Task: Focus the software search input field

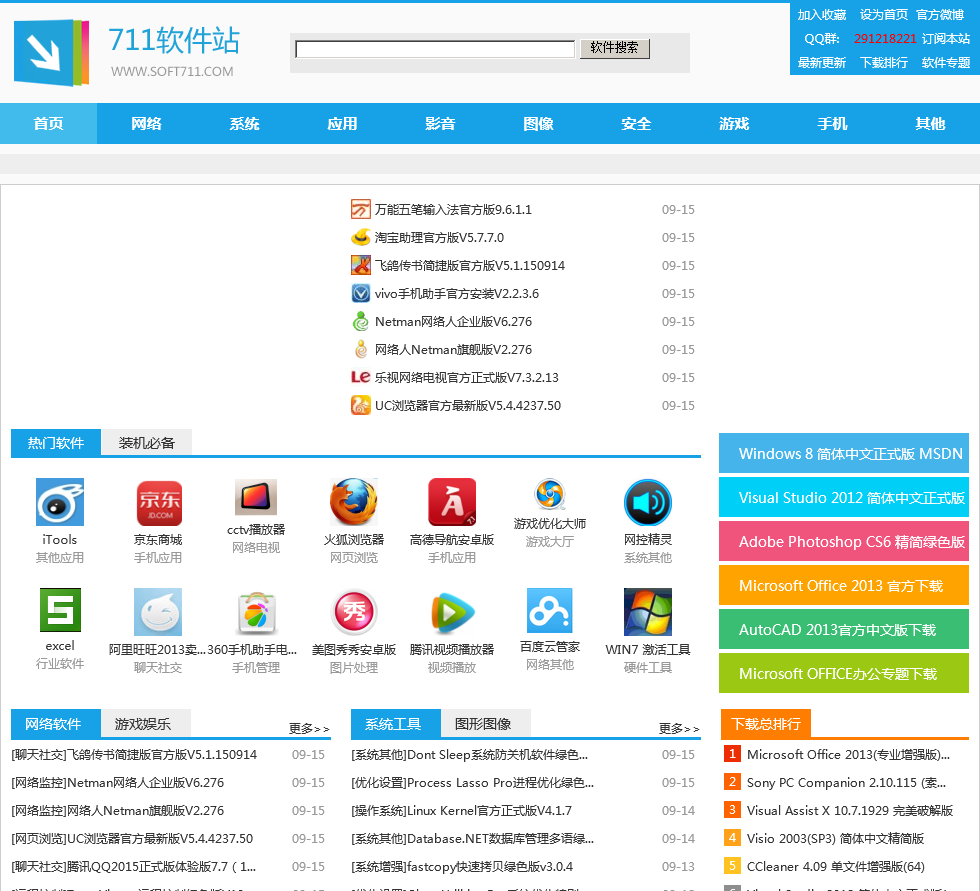Action: (435, 49)
